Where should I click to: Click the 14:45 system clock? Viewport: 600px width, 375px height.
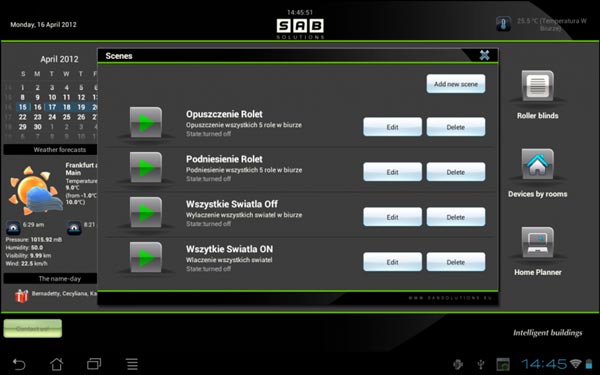tap(544, 364)
